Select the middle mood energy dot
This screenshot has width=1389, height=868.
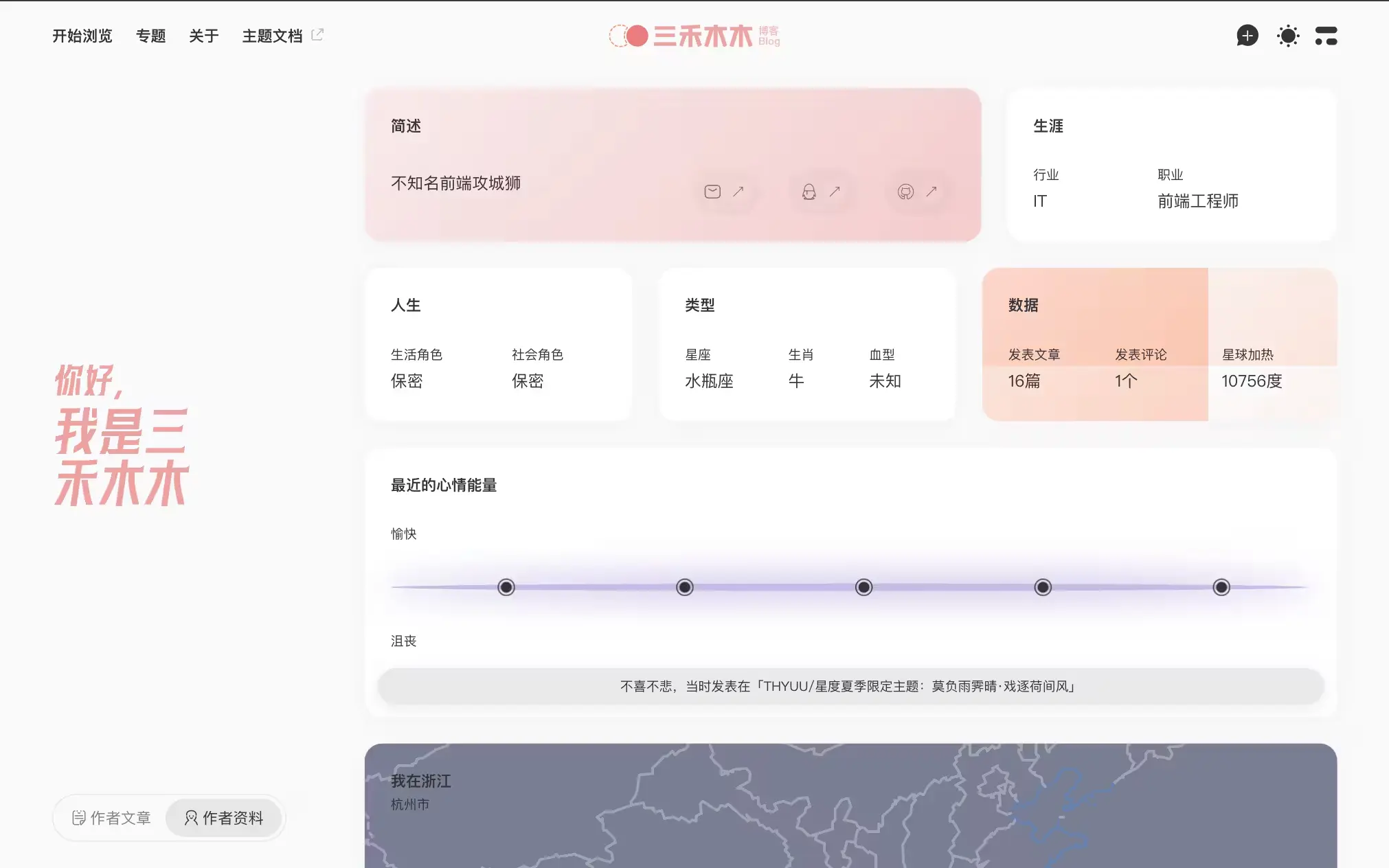tap(863, 587)
